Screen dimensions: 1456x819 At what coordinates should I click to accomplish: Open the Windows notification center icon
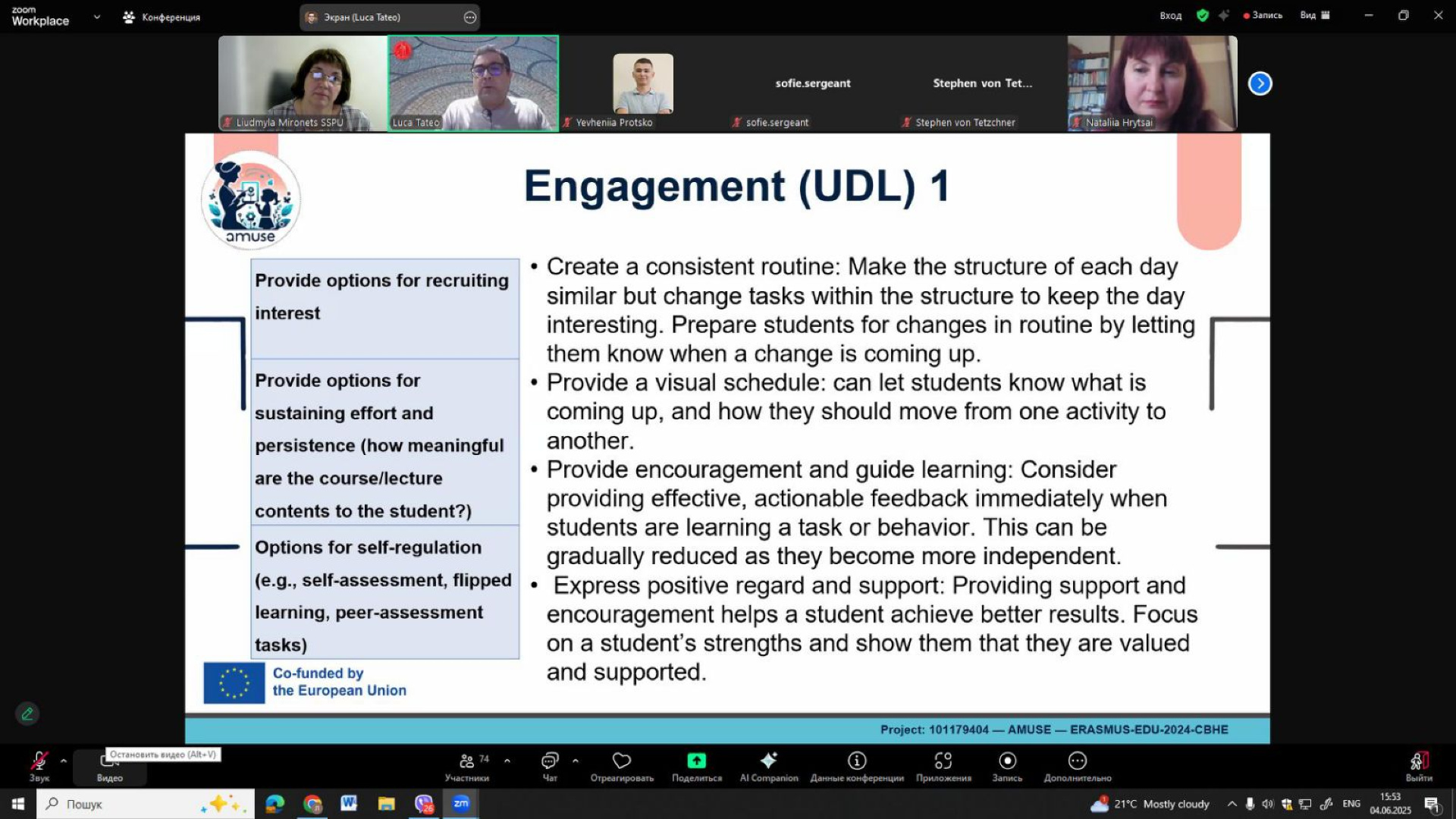1432,804
